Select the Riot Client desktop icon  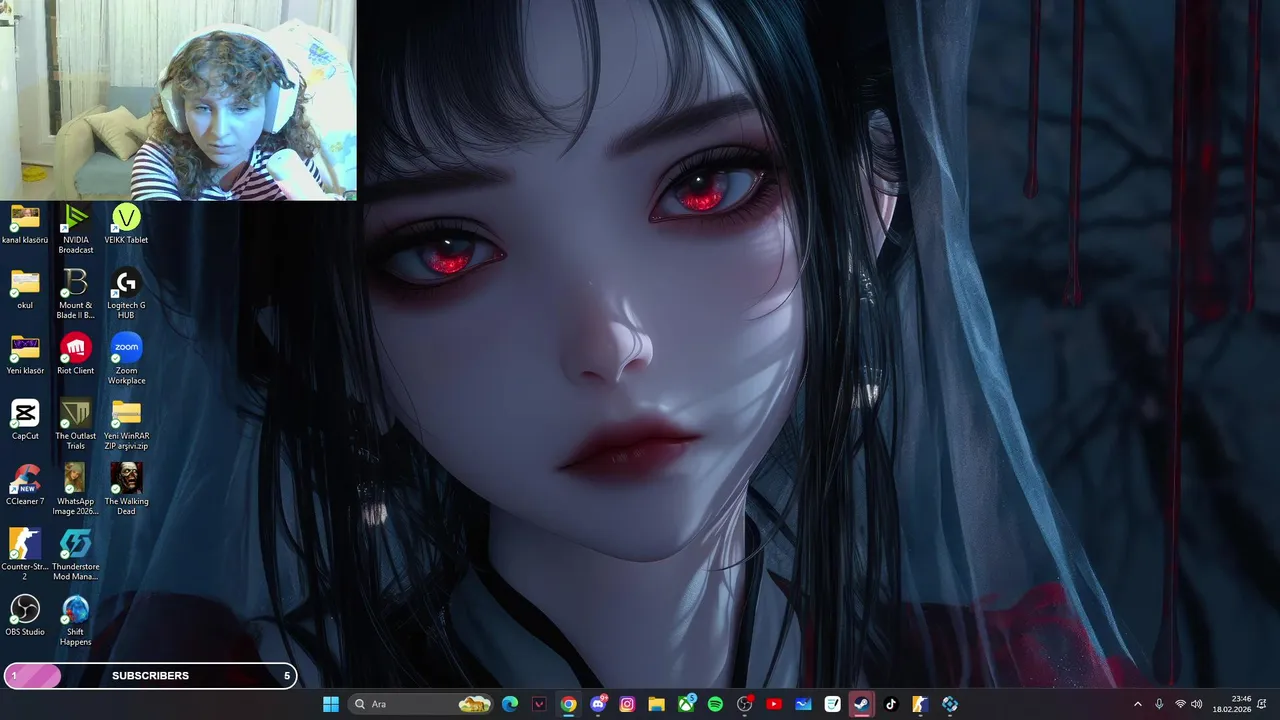click(75, 354)
